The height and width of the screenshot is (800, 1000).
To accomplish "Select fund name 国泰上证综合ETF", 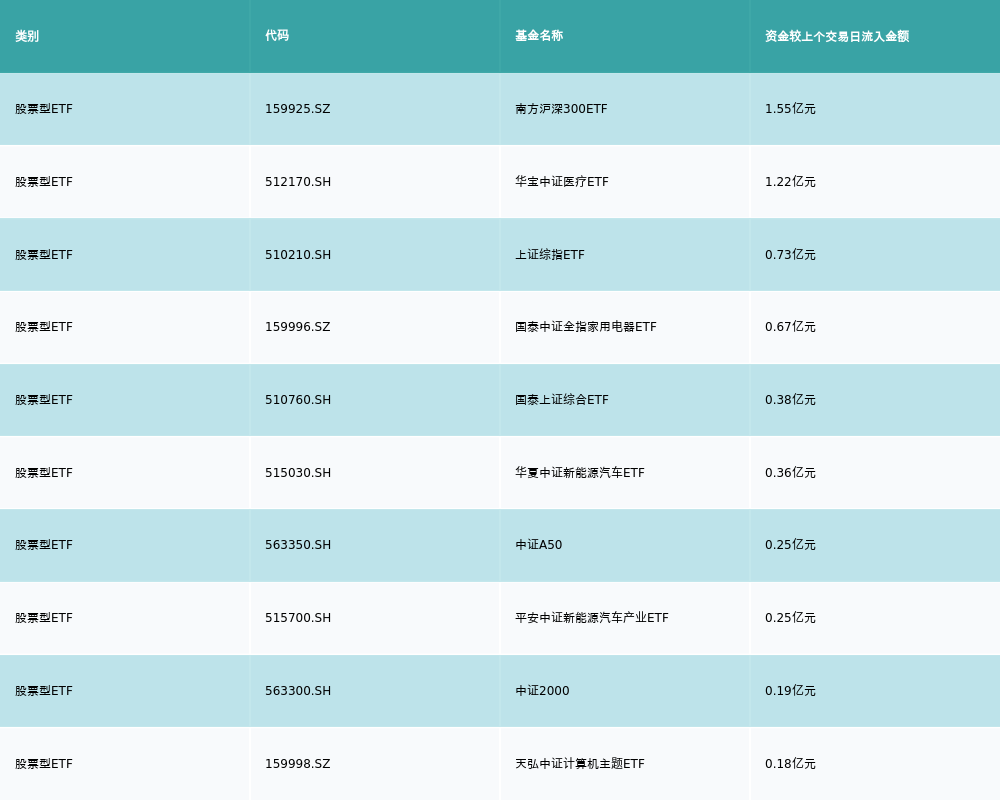I will [x=562, y=400].
